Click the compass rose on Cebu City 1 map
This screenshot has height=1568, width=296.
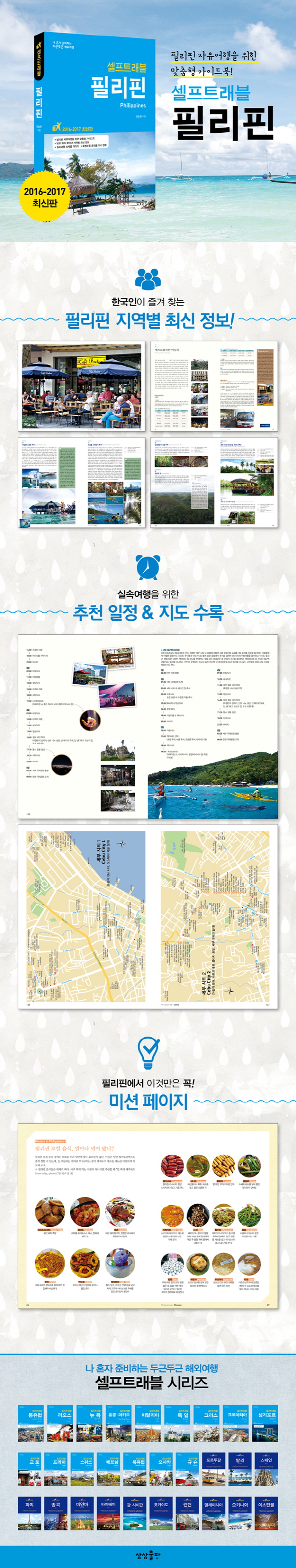point(121,844)
